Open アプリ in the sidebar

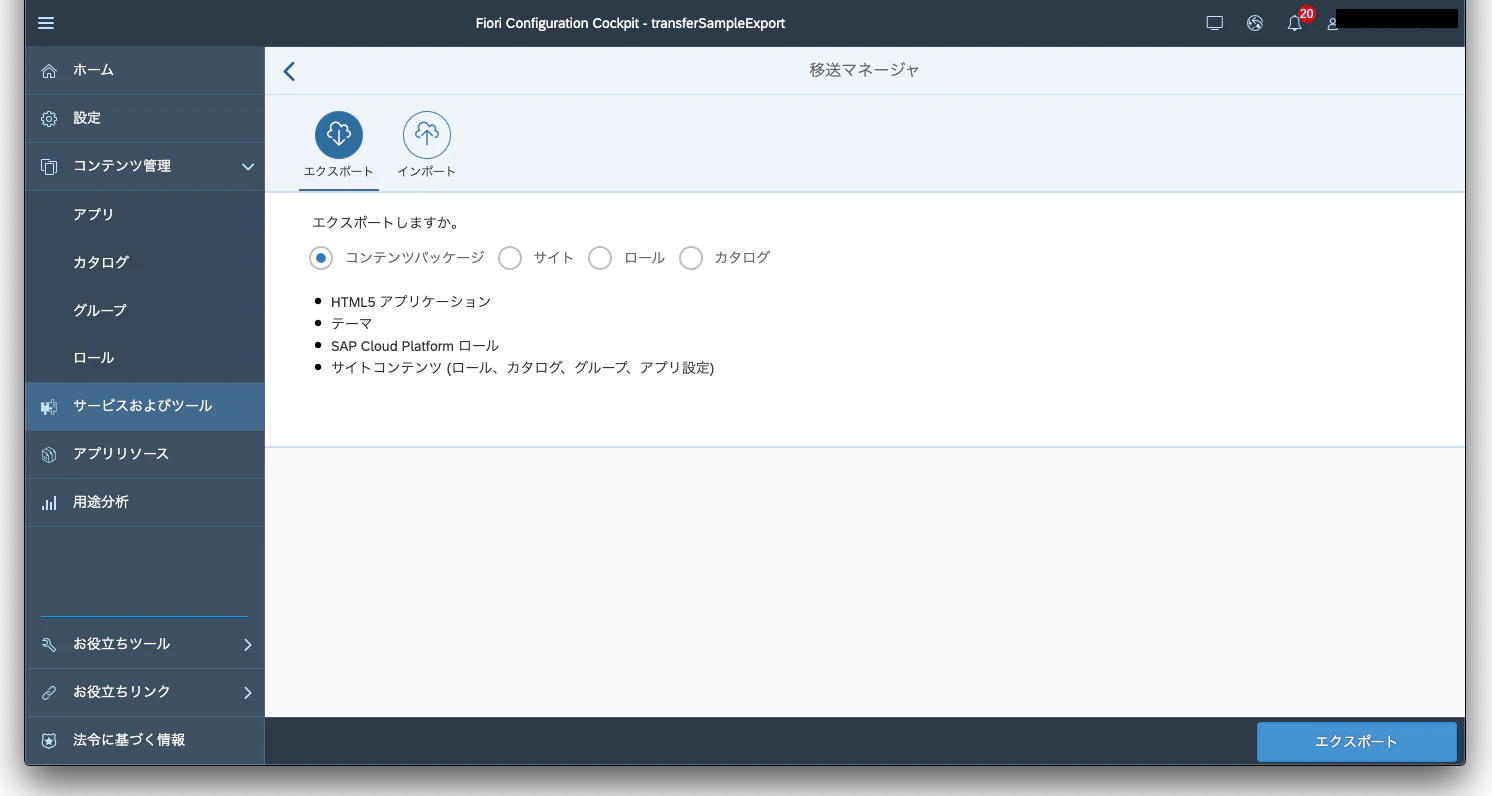click(145, 214)
